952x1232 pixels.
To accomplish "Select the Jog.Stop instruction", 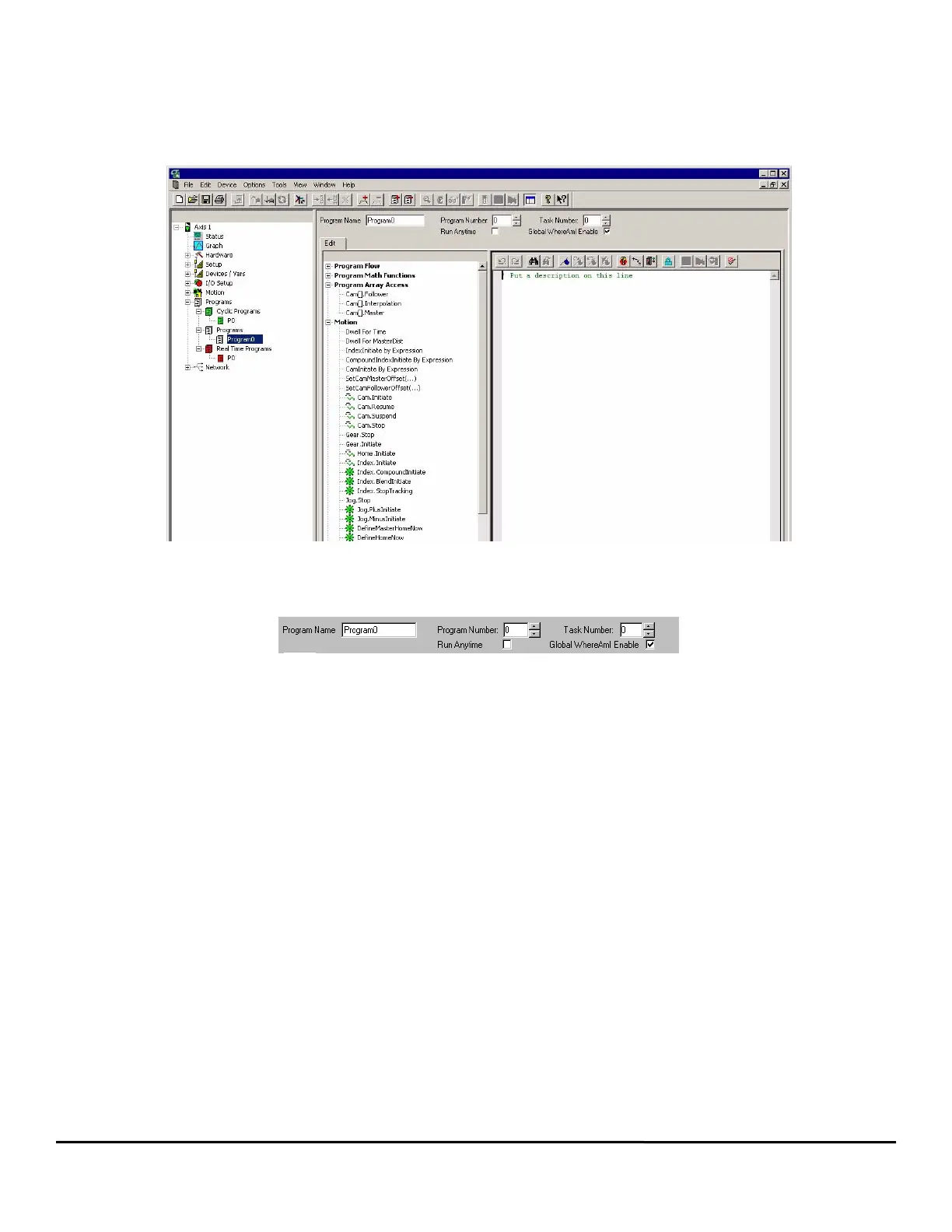I will pos(358,500).
